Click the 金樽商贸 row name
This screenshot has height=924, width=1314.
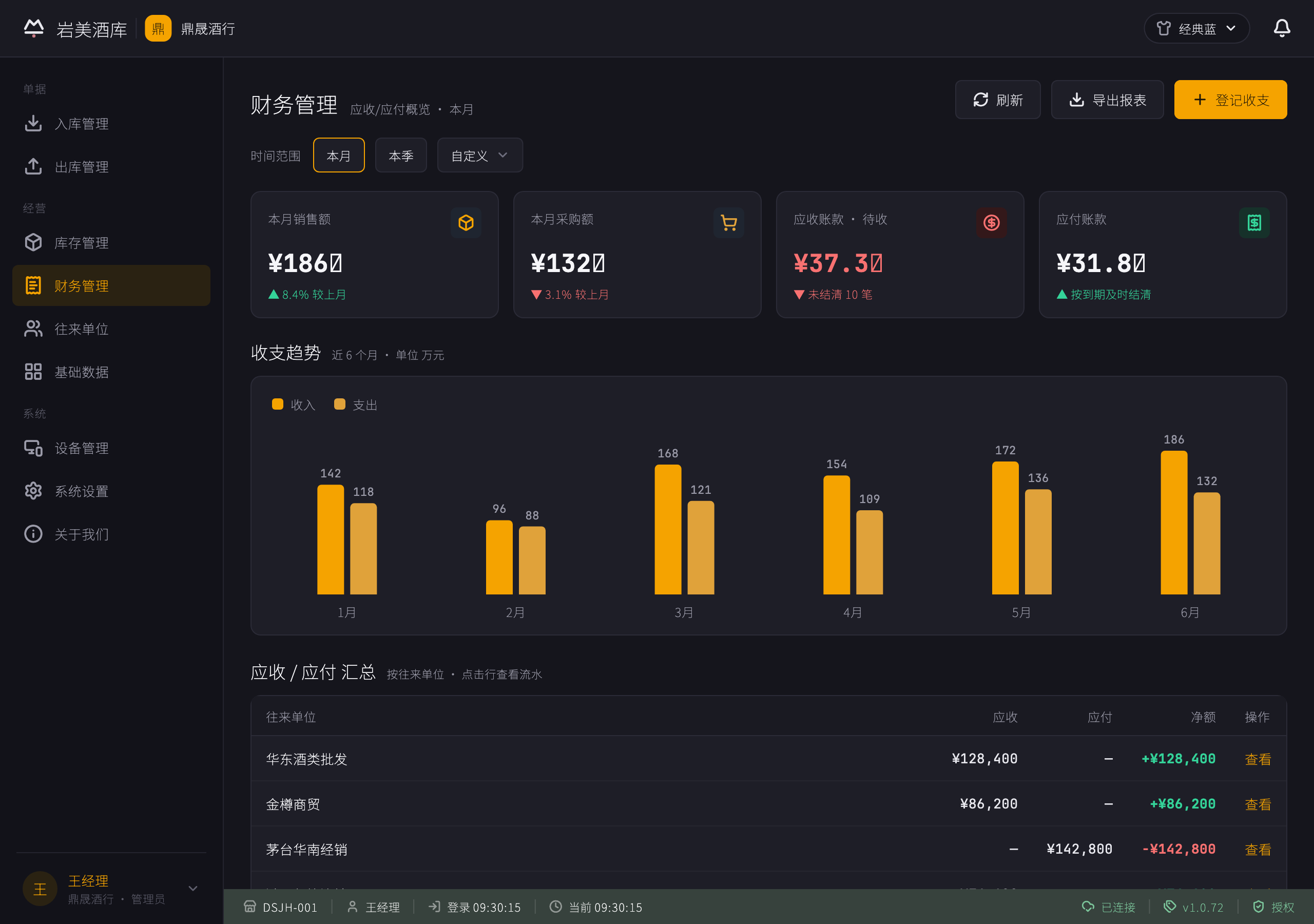[x=293, y=804]
